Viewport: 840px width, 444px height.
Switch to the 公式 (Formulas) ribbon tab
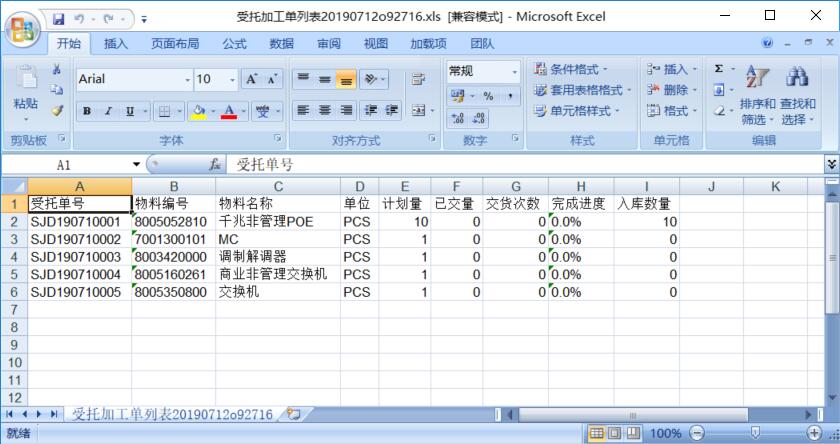point(234,43)
